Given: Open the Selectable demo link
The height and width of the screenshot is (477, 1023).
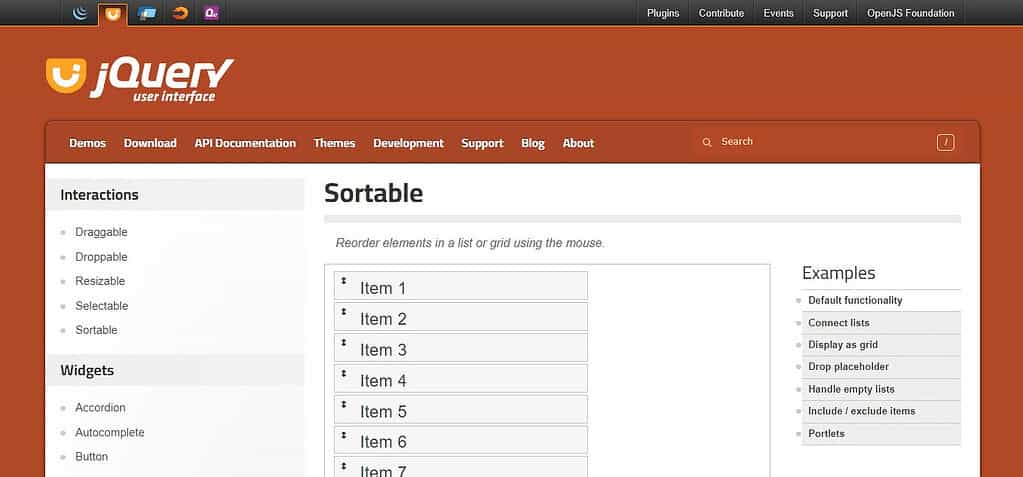Looking at the screenshot, I should coord(101,306).
